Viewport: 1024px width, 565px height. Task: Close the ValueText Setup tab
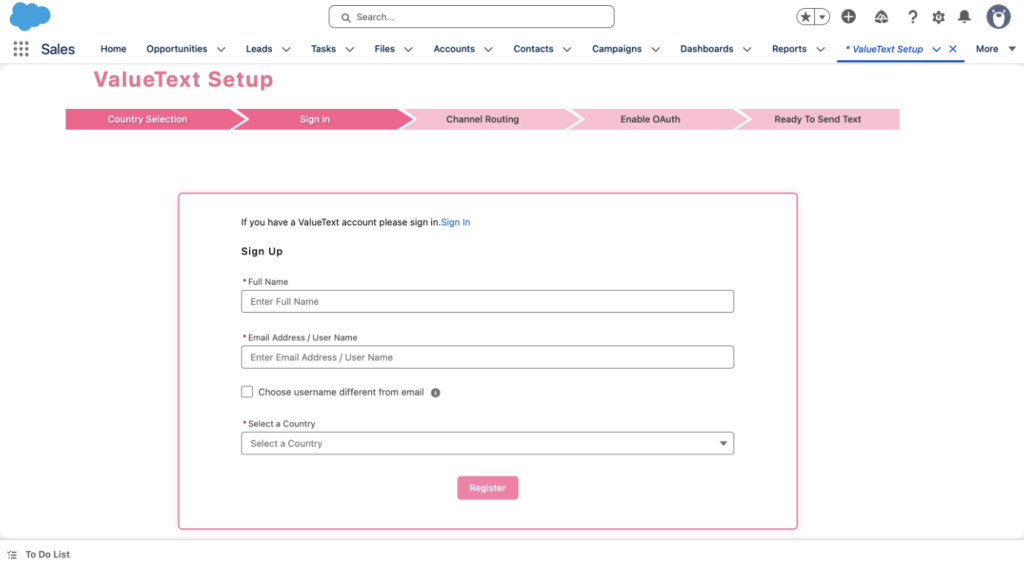(953, 49)
